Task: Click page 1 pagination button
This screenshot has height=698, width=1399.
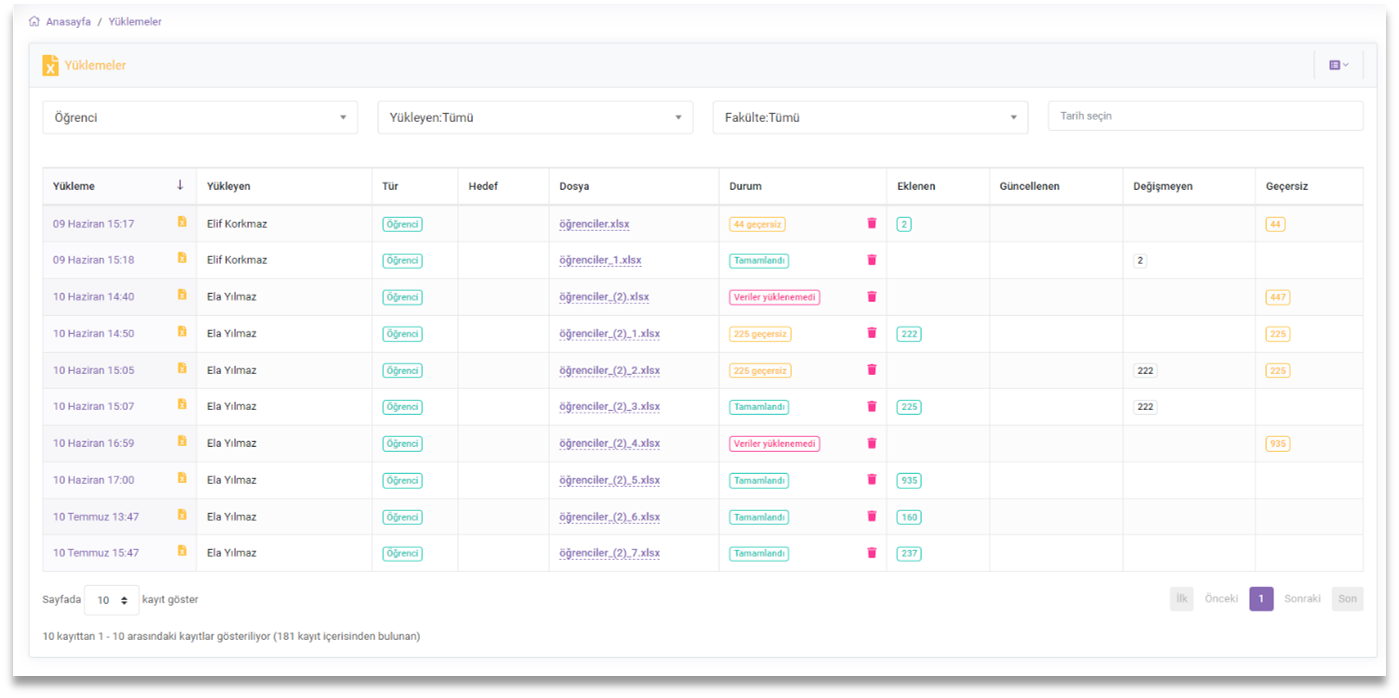Action: (x=1261, y=599)
